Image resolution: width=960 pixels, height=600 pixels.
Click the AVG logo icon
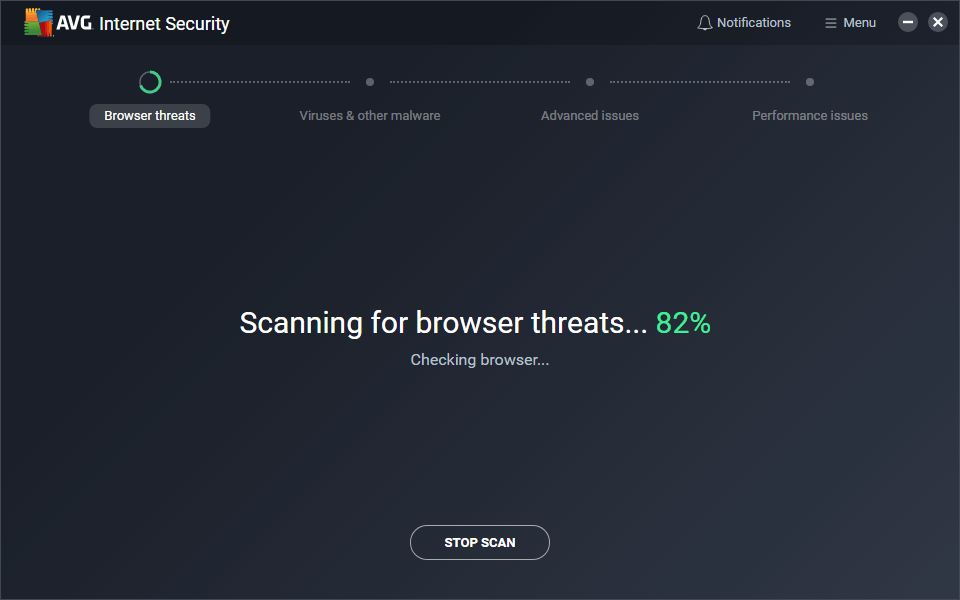40,22
